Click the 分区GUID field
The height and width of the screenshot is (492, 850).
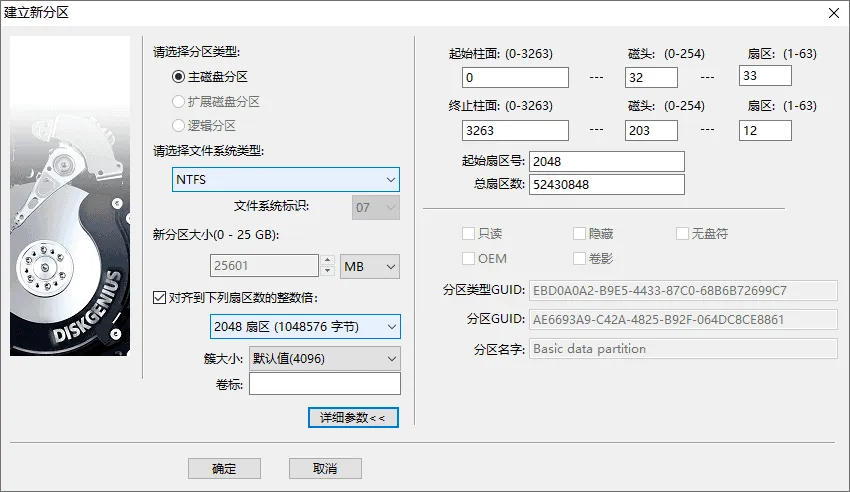(x=684, y=320)
